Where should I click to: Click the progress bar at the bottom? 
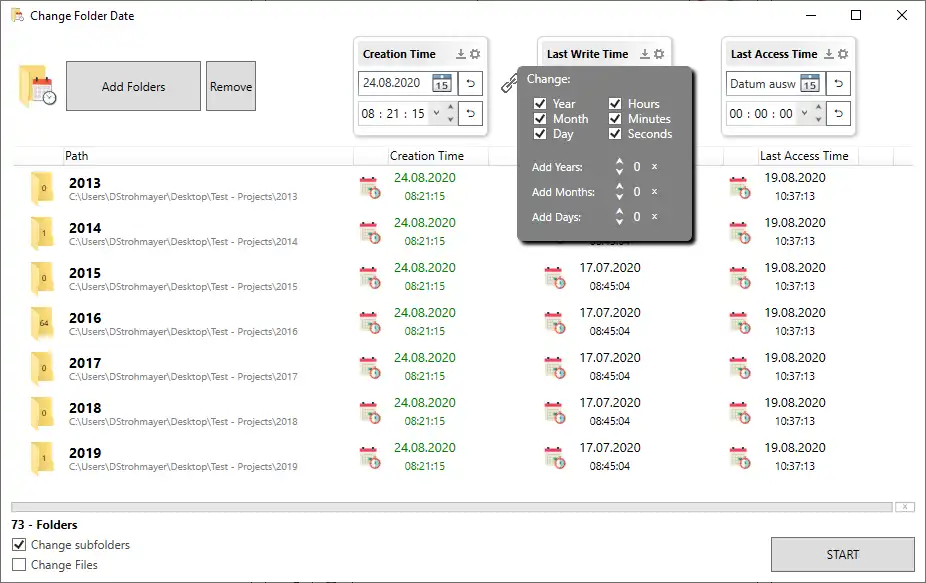(x=452, y=507)
